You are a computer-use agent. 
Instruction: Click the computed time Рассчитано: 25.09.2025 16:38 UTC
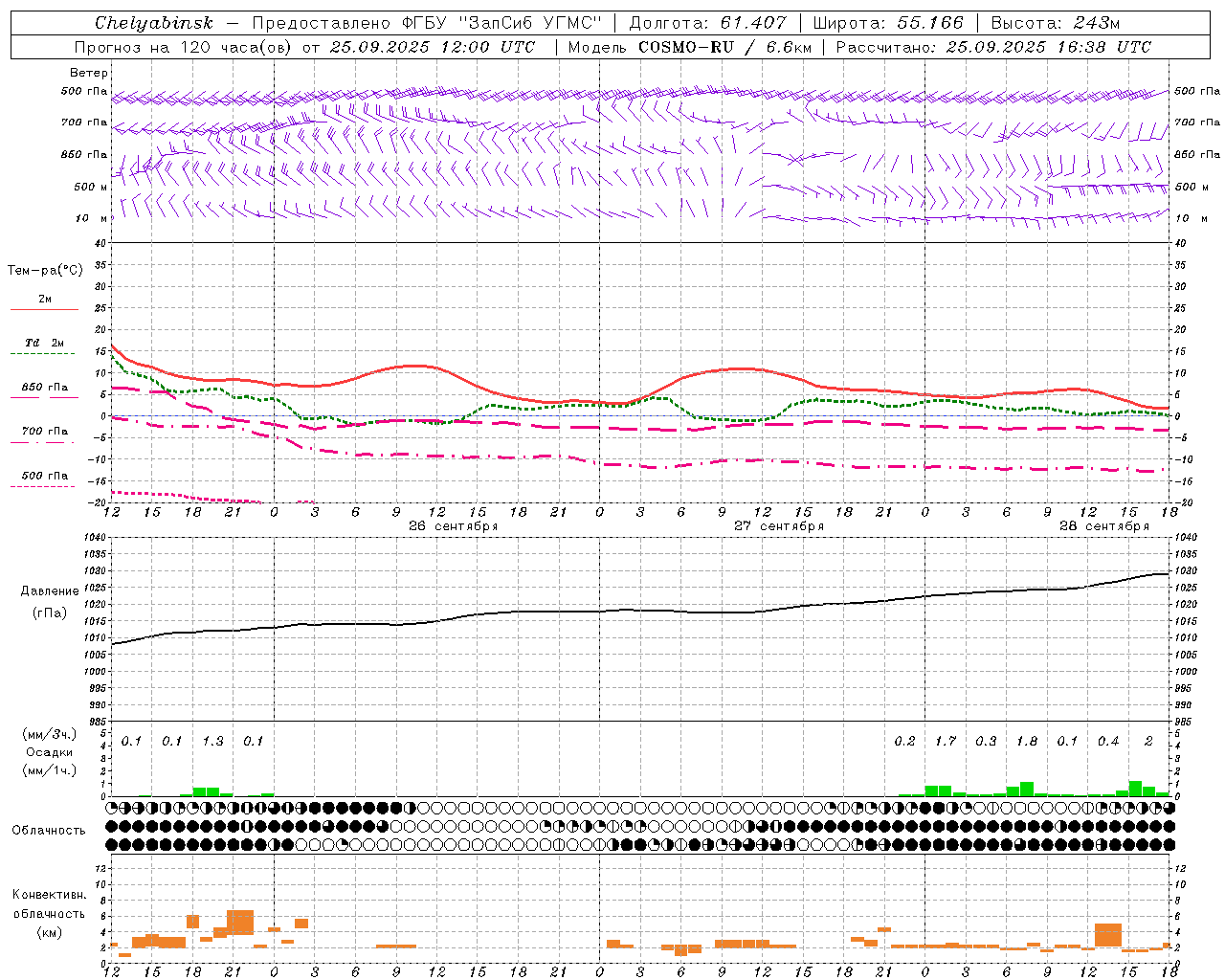(x=993, y=47)
